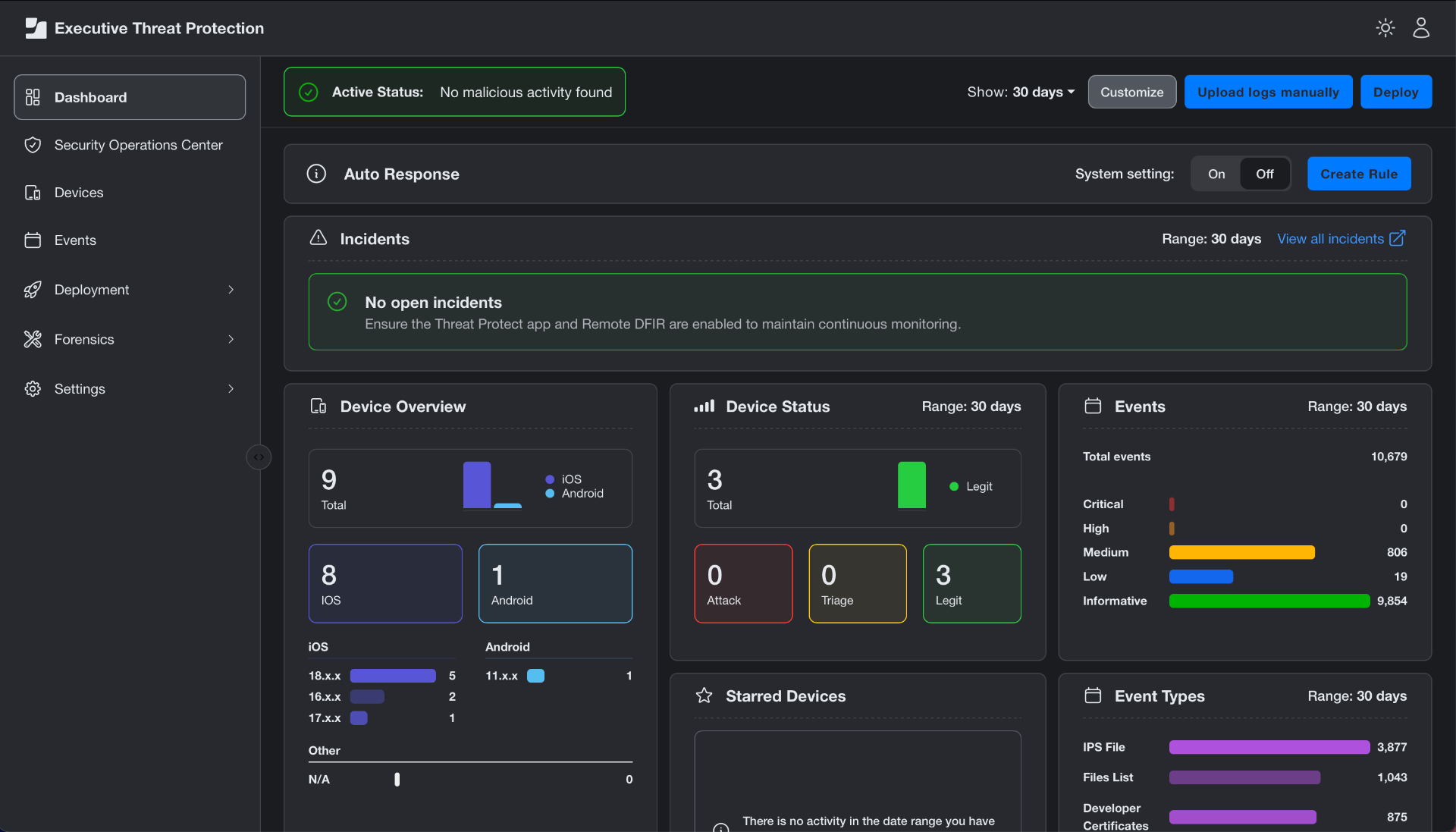Viewport: 1456px width, 832px height.
Task: Click the iOS 18.x.x version bar
Action: click(x=393, y=676)
